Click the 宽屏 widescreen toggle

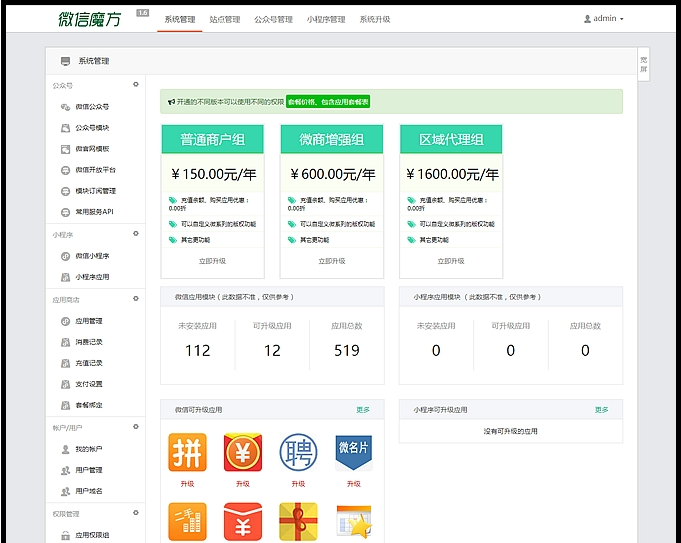[643, 63]
